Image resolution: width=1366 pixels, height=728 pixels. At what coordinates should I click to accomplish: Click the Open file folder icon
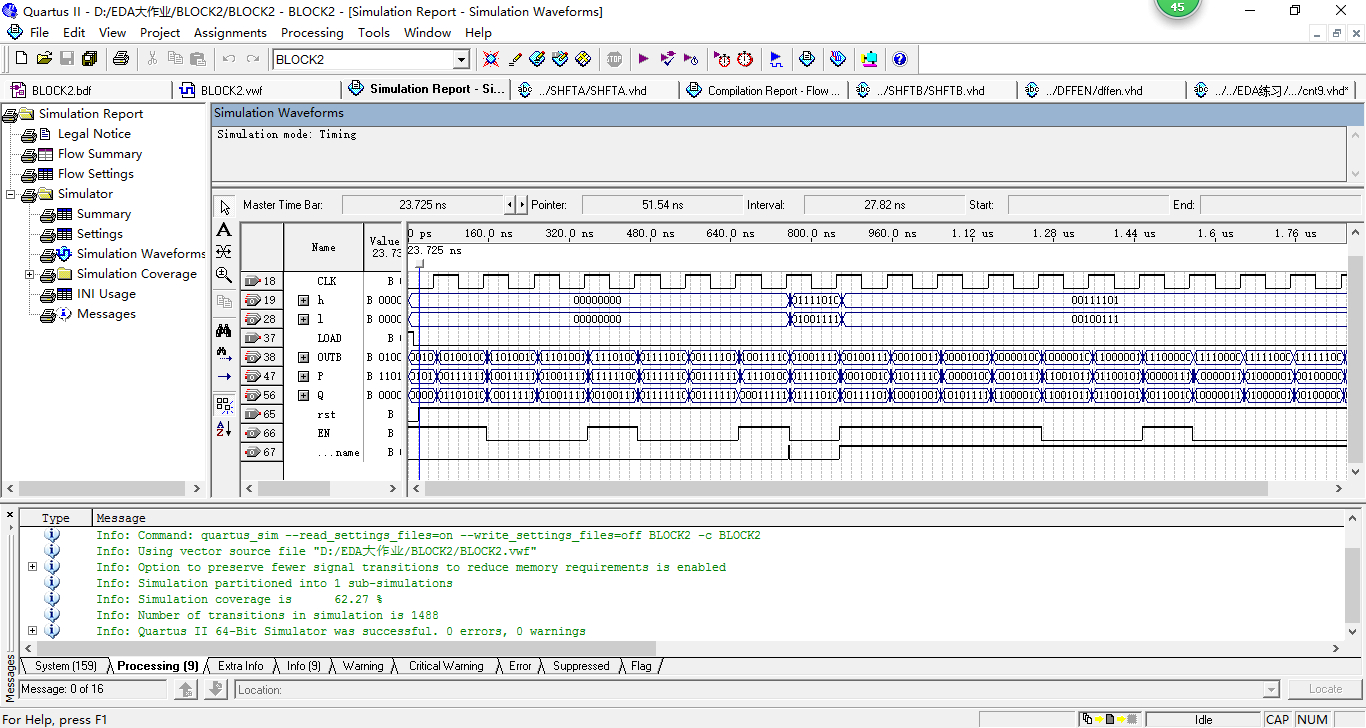[44, 59]
